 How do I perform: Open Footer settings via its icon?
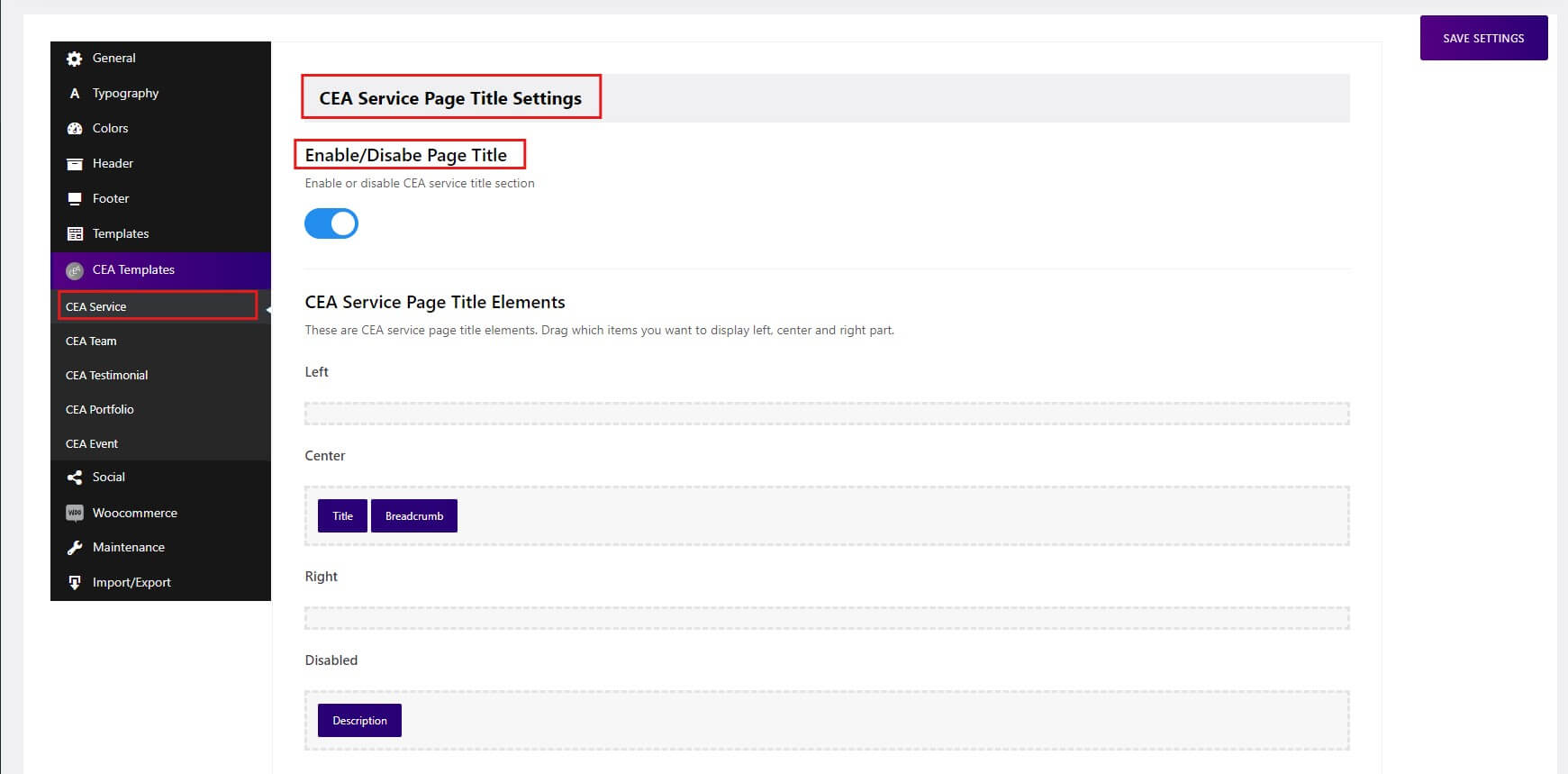(75, 199)
